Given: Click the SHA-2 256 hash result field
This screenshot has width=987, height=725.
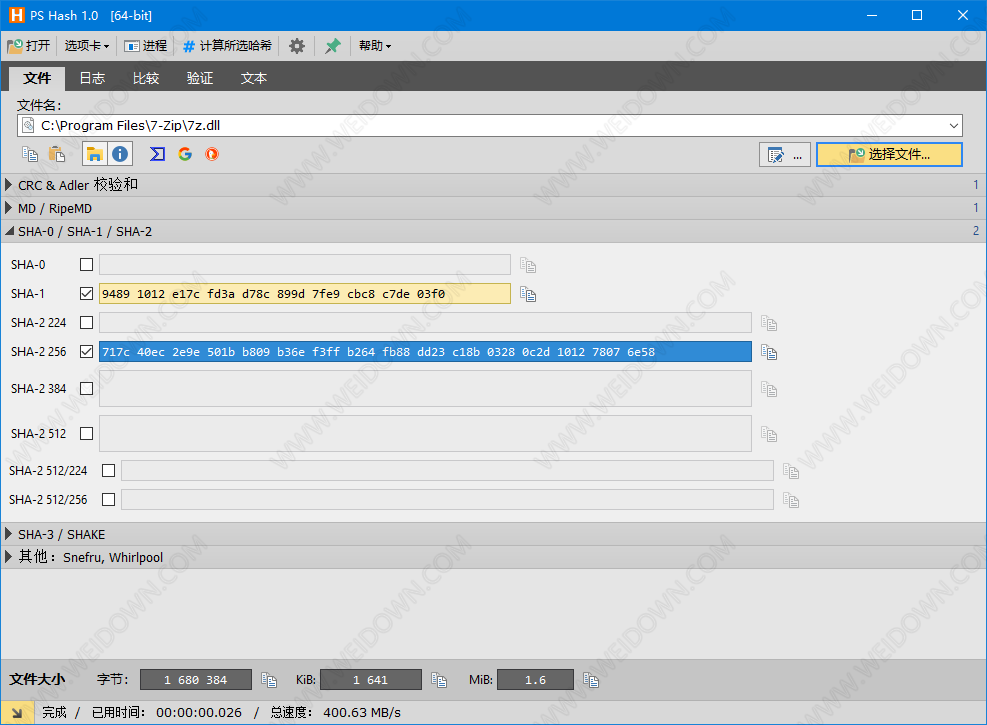Looking at the screenshot, I should (426, 352).
